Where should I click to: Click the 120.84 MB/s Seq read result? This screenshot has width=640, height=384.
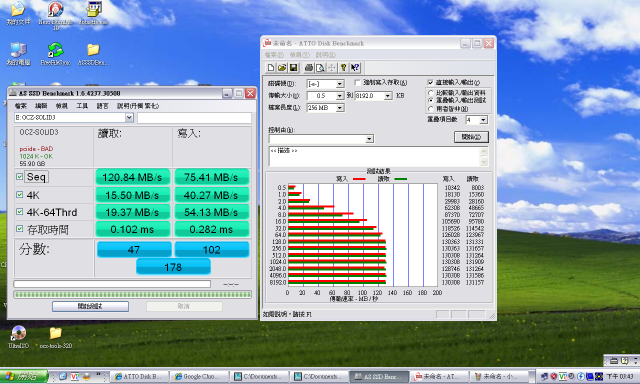point(132,178)
